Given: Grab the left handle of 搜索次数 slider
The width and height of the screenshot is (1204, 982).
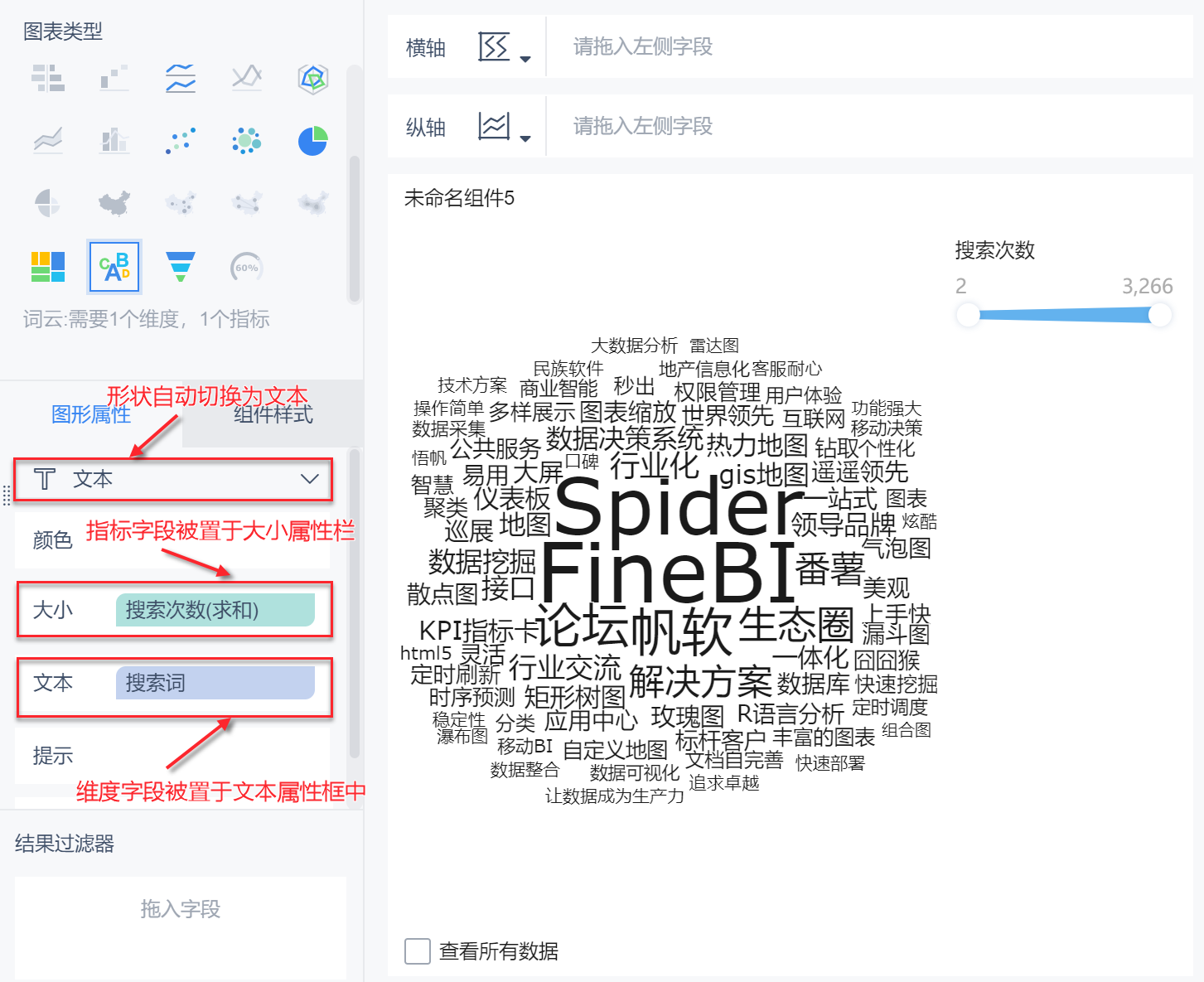Looking at the screenshot, I should (968, 315).
